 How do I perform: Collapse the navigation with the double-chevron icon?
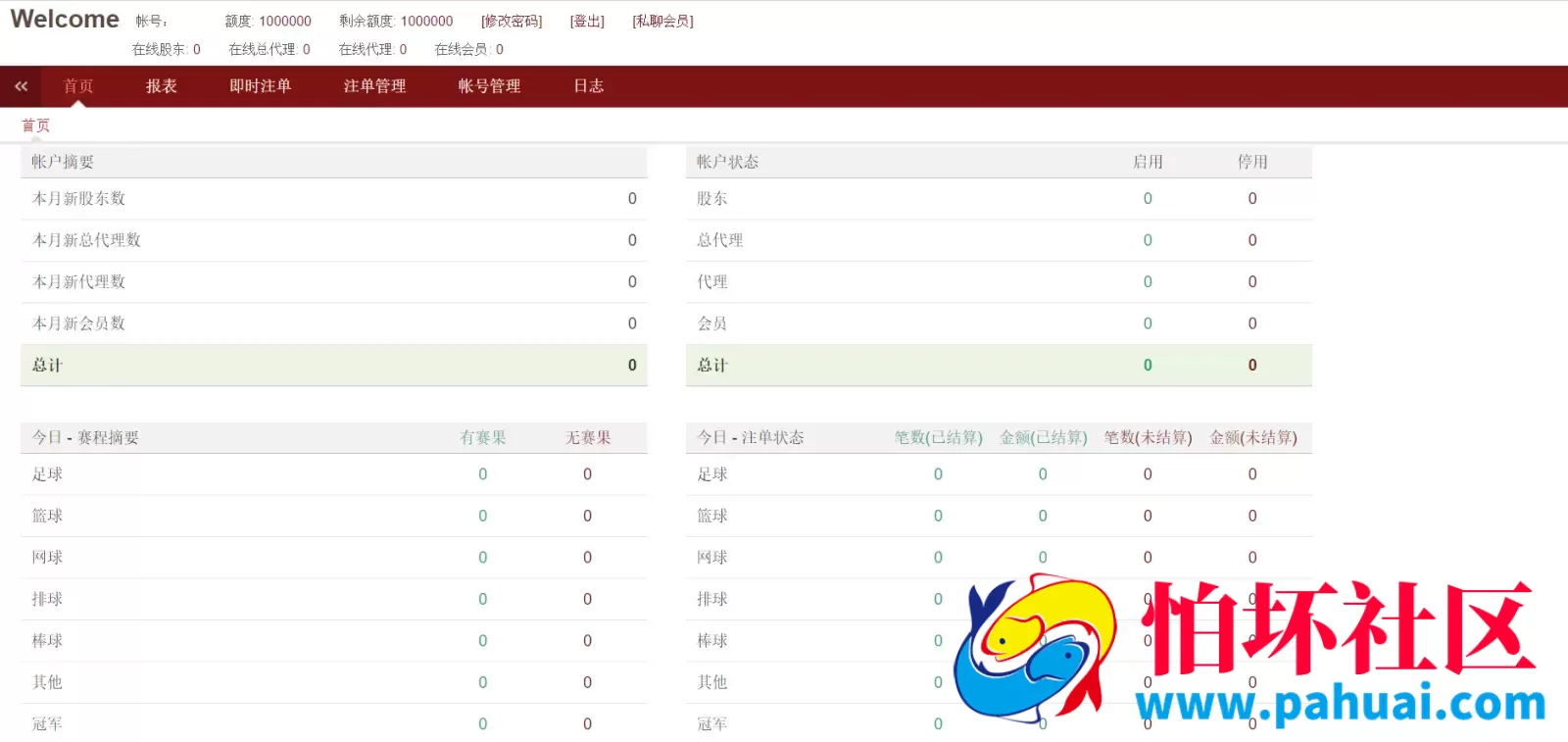[x=22, y=86]
